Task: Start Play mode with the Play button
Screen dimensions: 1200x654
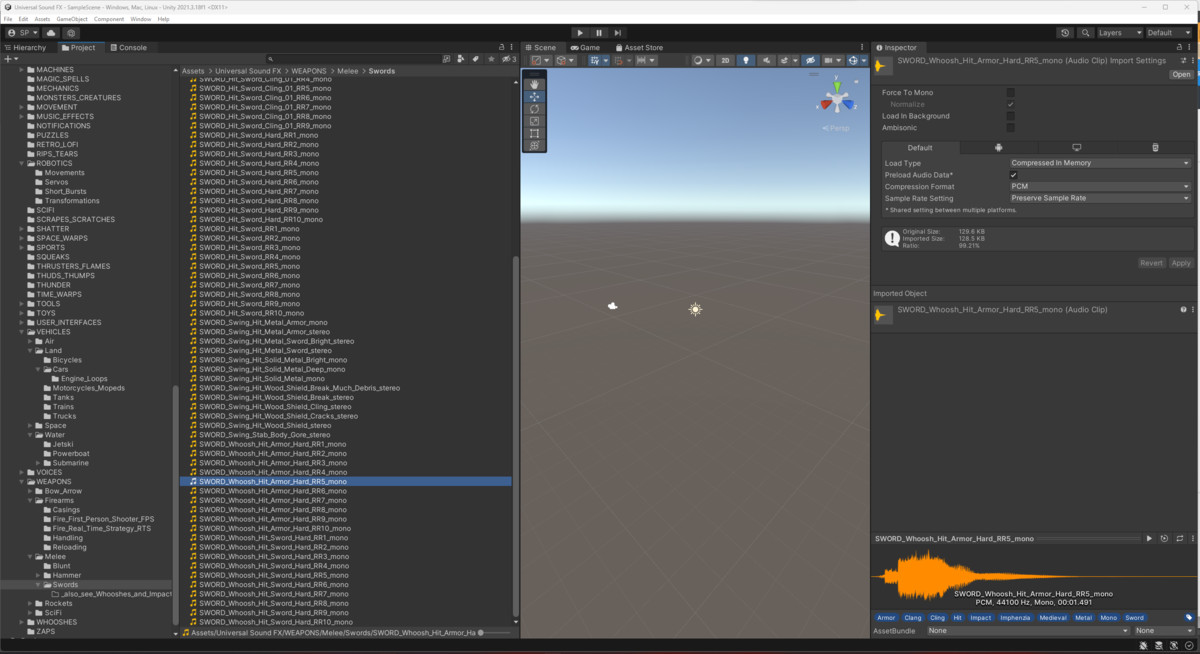Action: coord(580,33)
